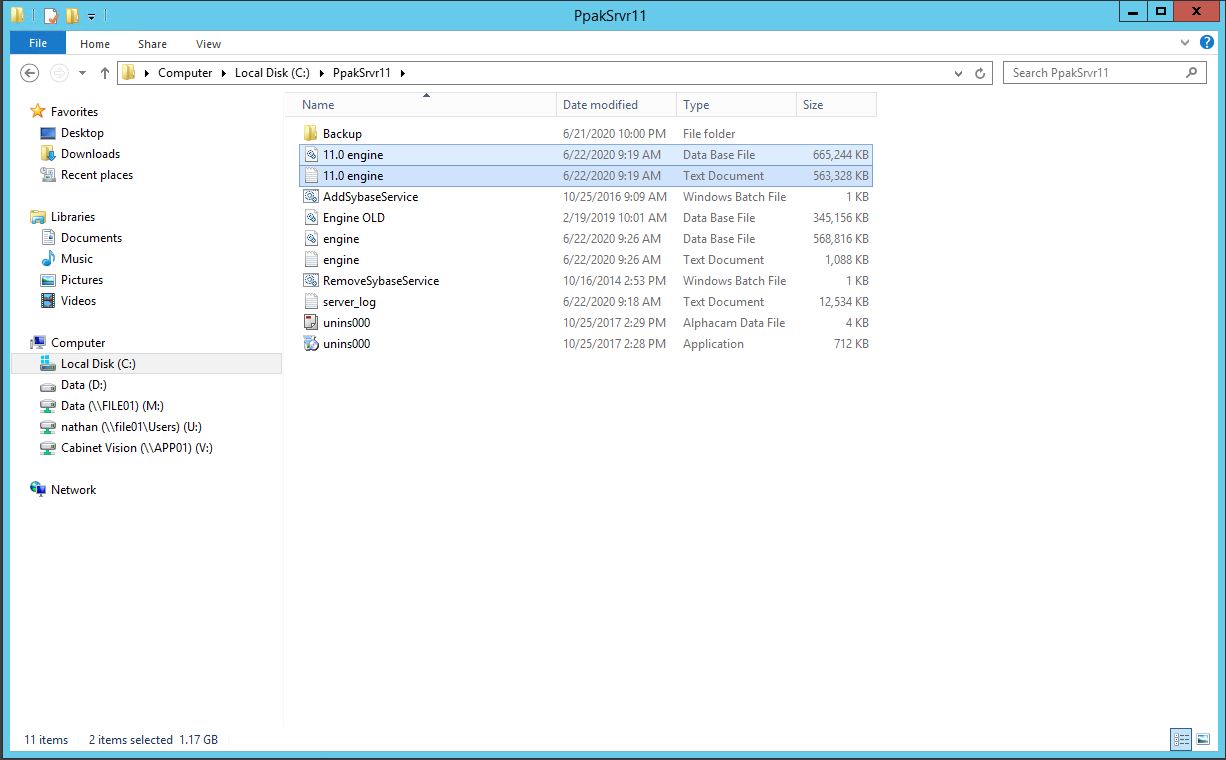Switch to large icons view in status bar
1226x760 pixels.
point(1203,740)
